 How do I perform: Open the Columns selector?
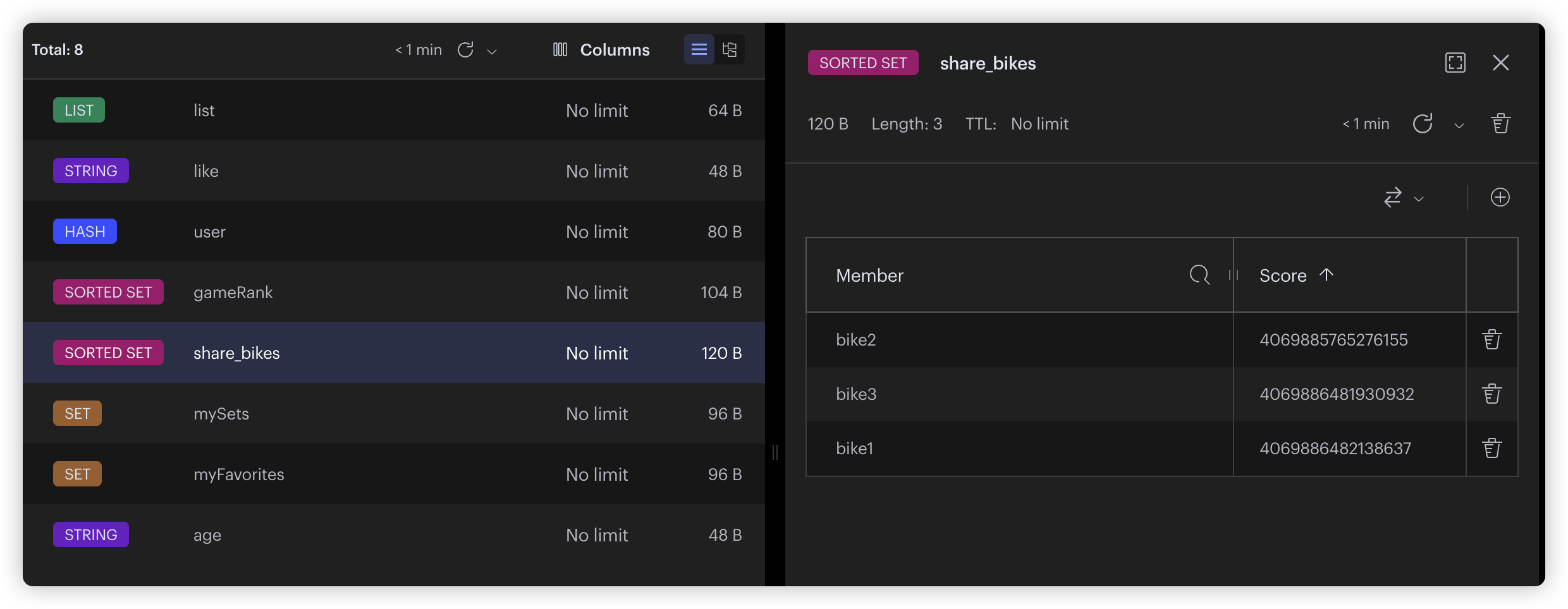(x=601, y=50)
